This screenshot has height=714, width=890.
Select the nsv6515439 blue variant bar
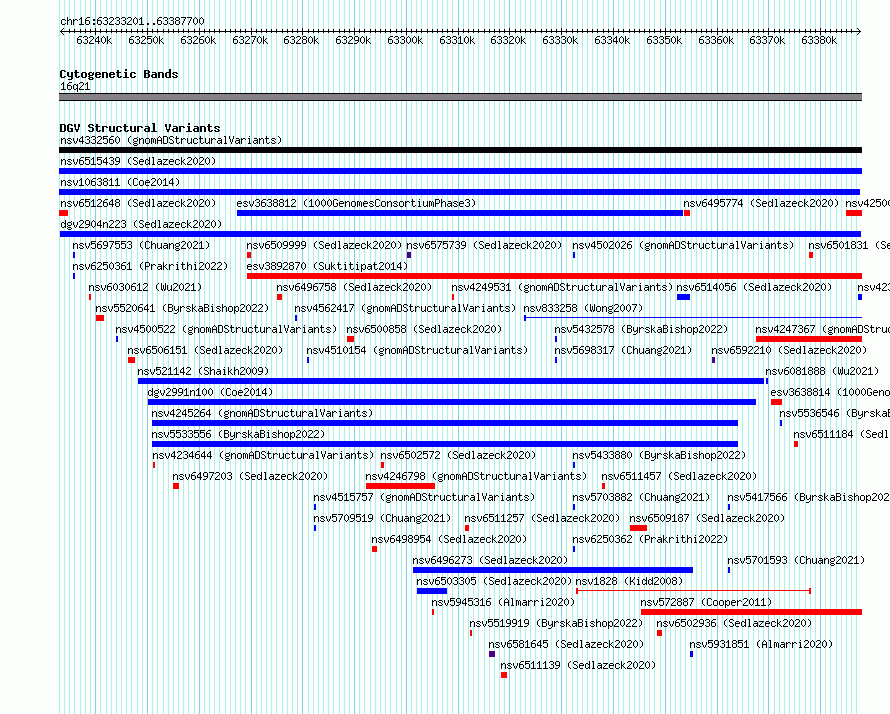[x=460, y=171]
